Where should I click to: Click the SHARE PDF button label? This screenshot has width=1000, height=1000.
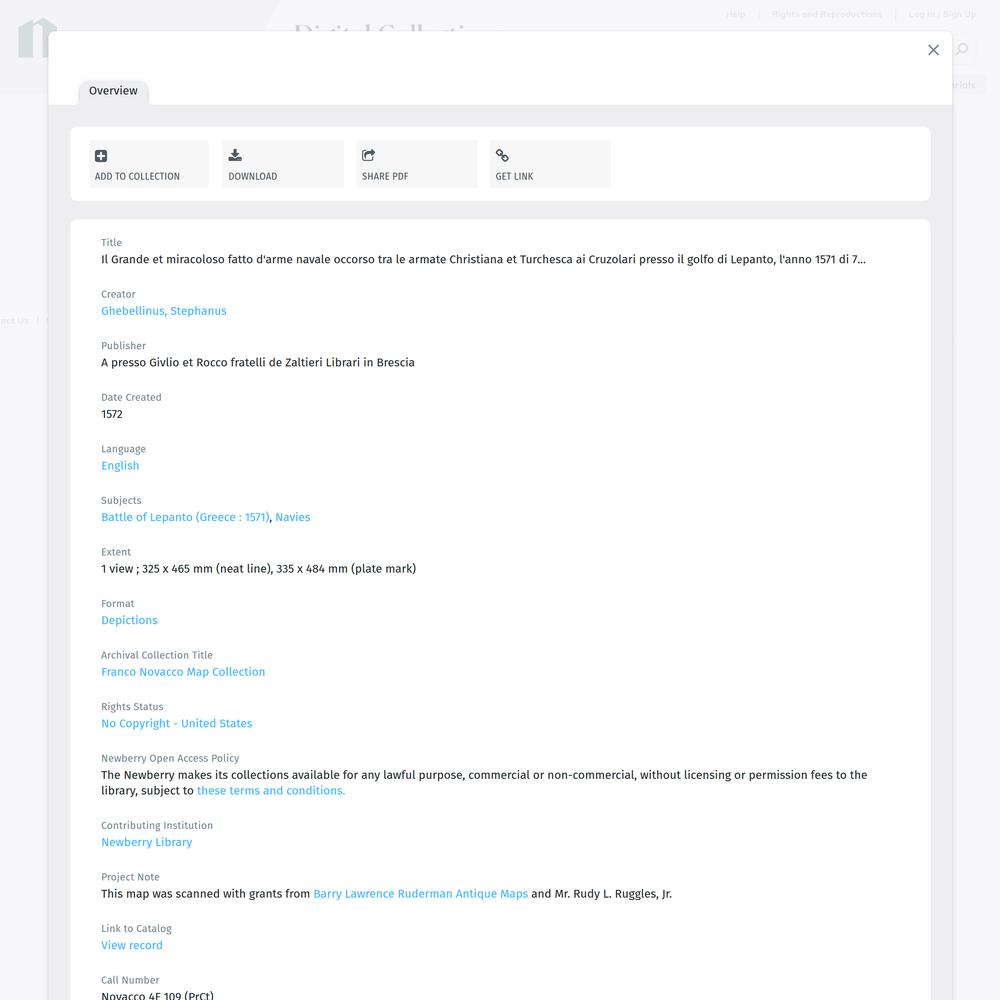(x=385, y=177)
